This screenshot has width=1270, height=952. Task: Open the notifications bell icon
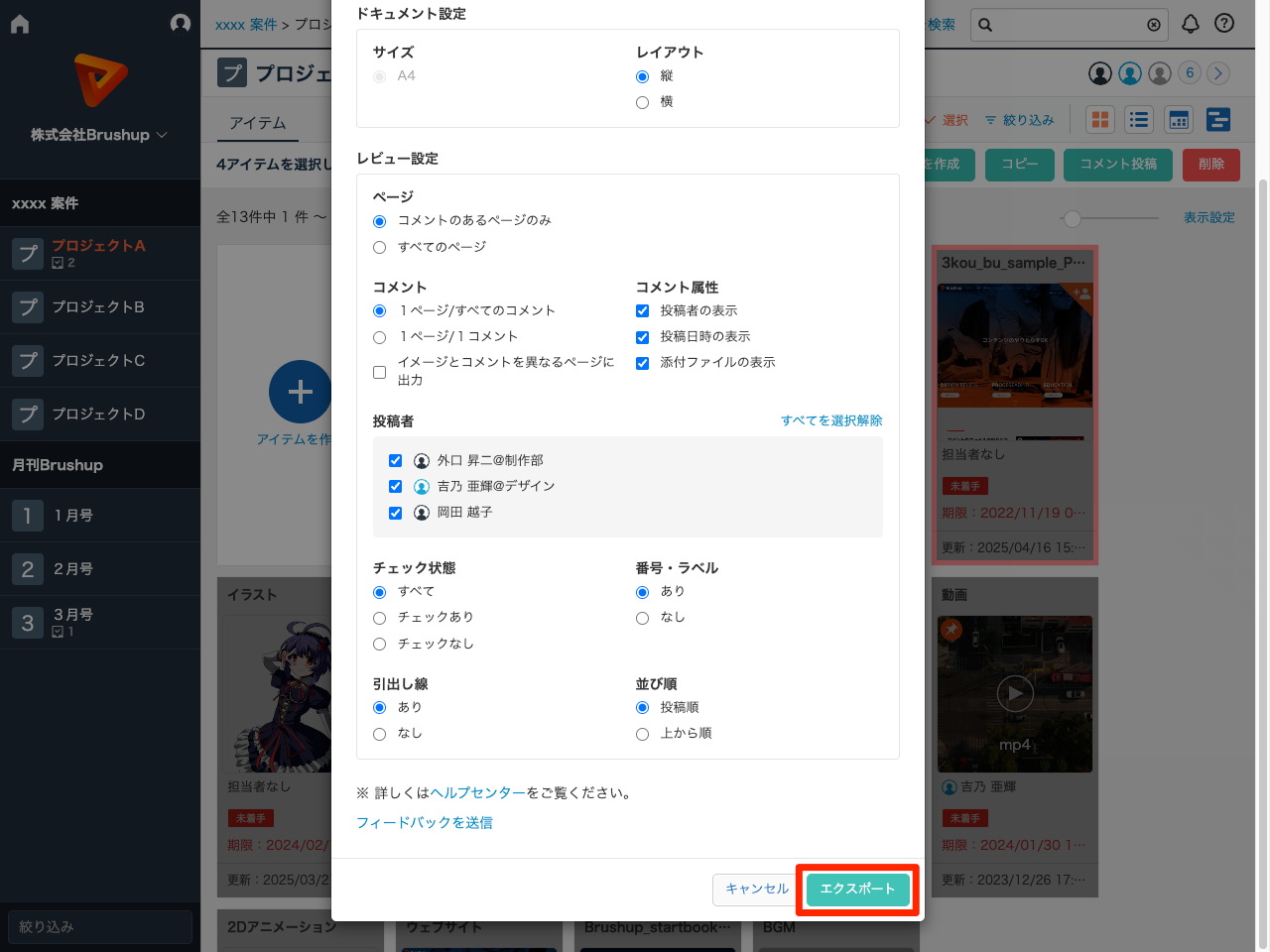coord(1191,25)
